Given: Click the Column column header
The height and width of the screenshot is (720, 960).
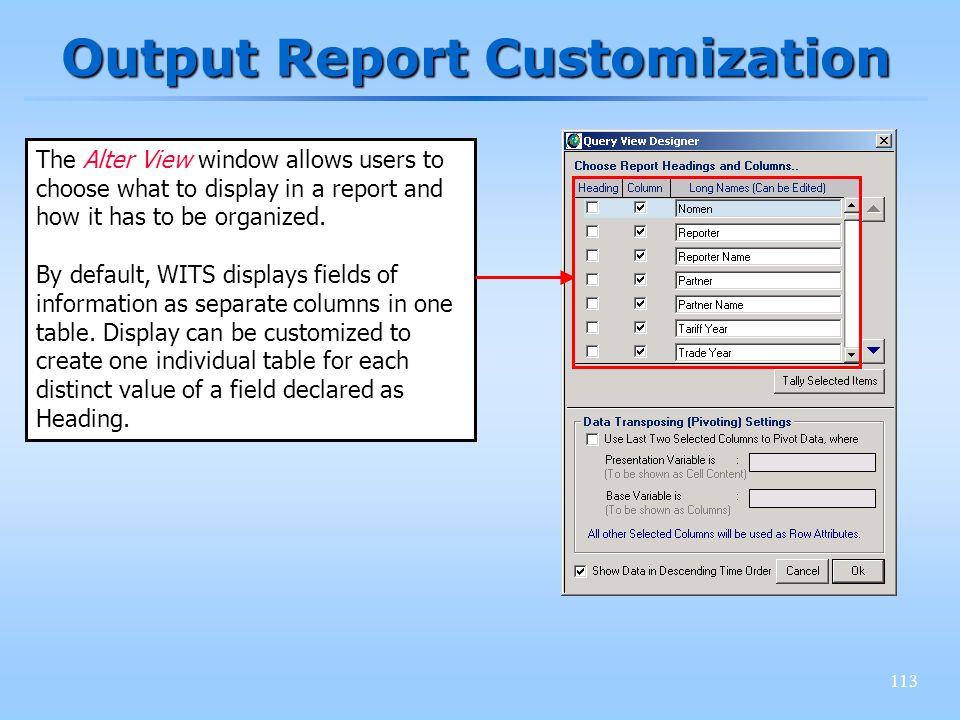Looking at the screenshot, I should (x=646, y=188).
